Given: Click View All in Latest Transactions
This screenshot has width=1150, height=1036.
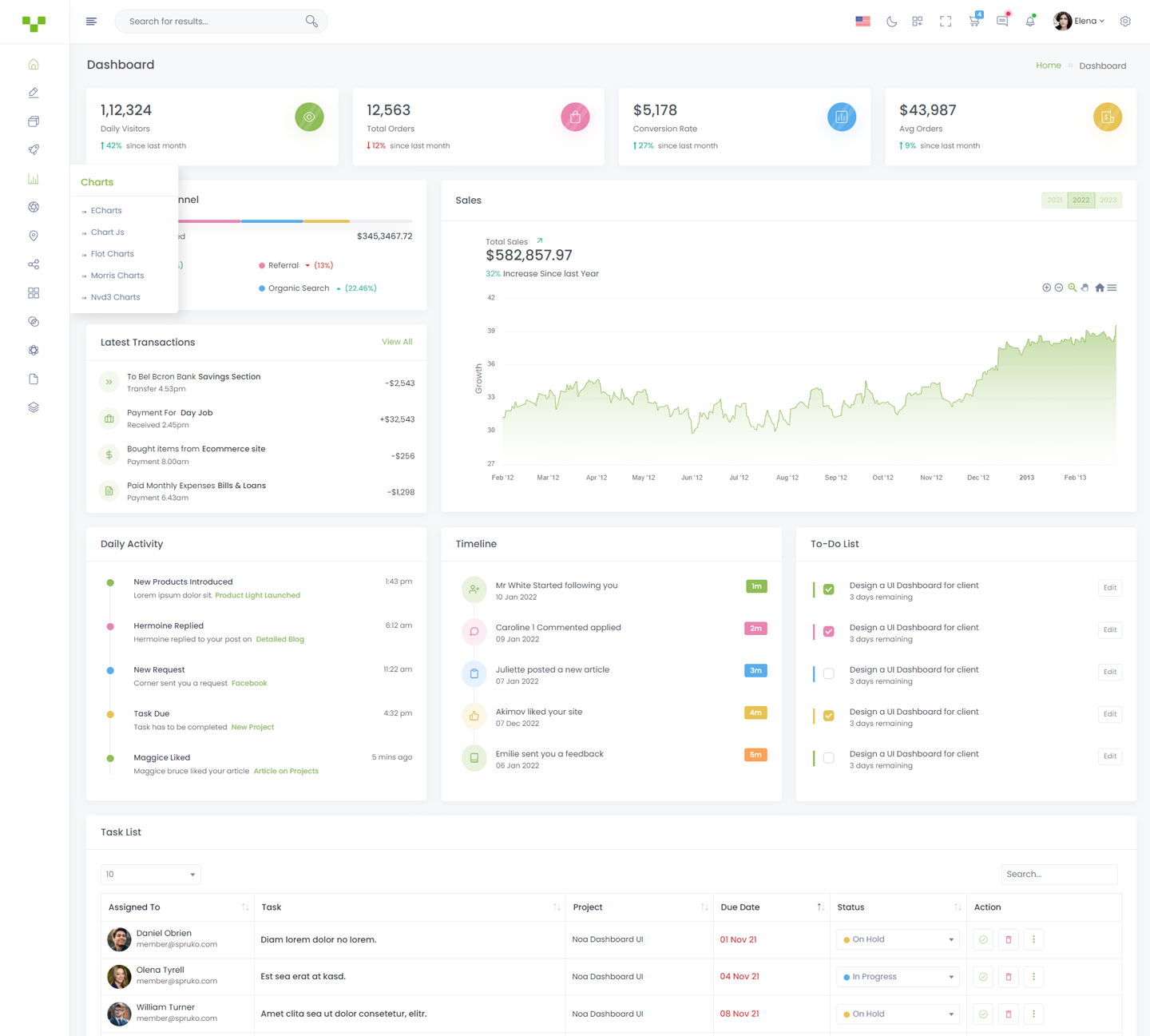Looking at the screenshot, I should tap(397, 342).
